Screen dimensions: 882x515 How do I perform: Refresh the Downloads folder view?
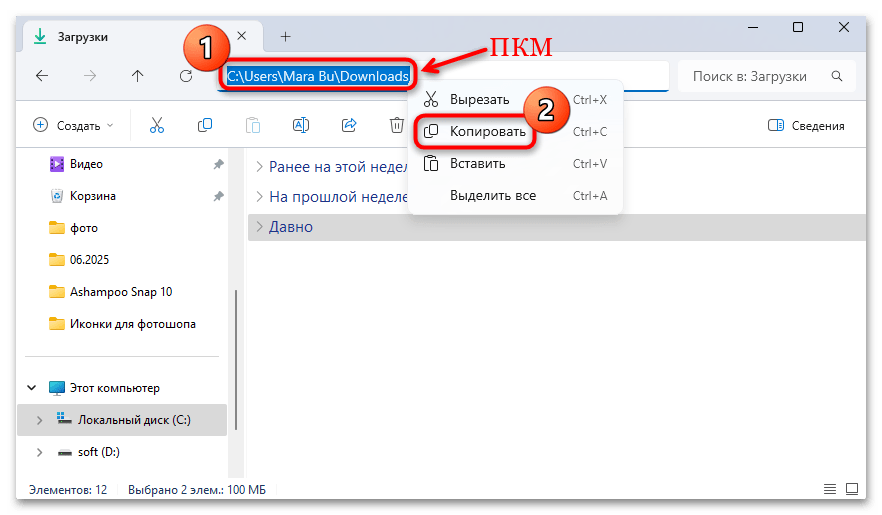click(186, 76)
